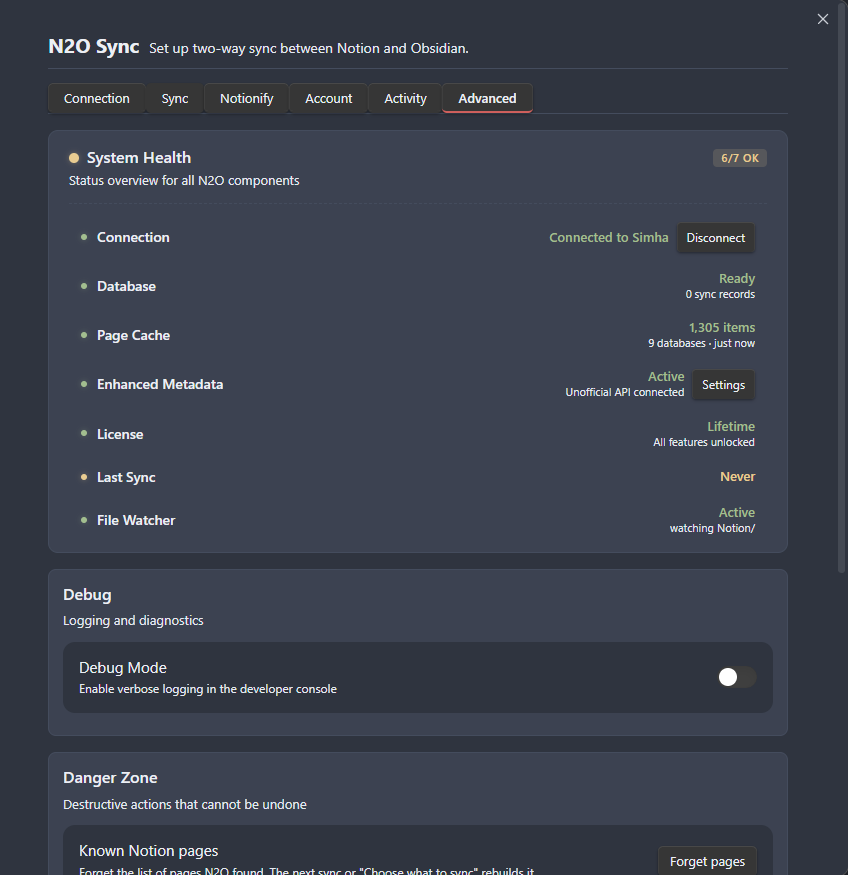The width and height of the screenshot is (848, 875).
Task: Click the Enhanced Metadata row status dot
Action: (x=84, y=384)
